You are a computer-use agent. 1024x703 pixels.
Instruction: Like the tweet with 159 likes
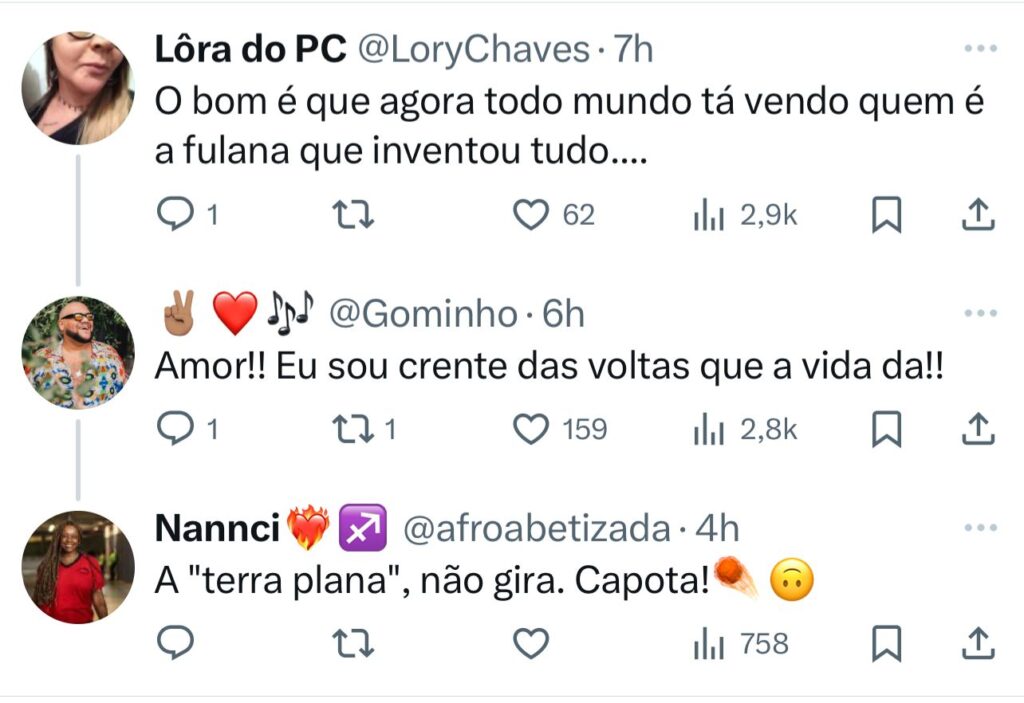[532, 429]
